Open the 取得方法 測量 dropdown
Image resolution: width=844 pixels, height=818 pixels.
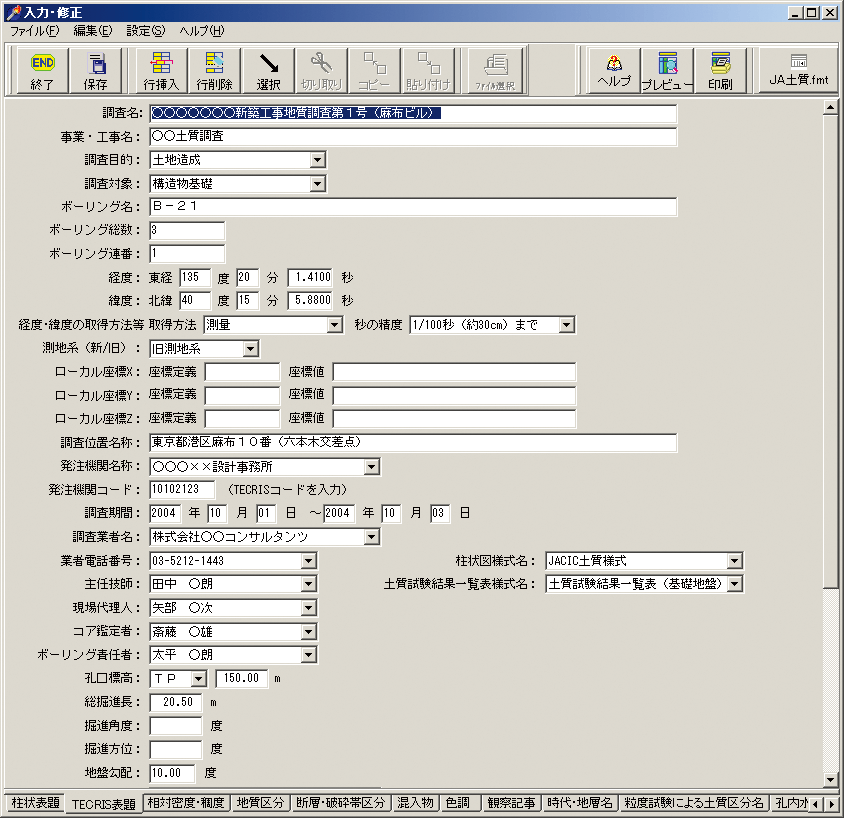(x=335, y=325)
